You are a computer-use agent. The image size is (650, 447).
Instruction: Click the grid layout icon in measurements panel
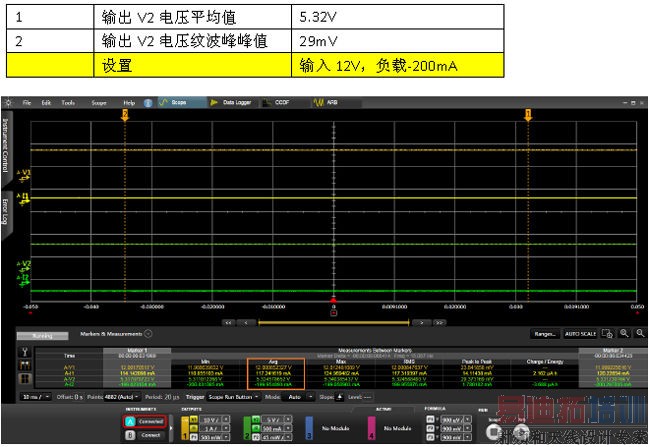25,379
